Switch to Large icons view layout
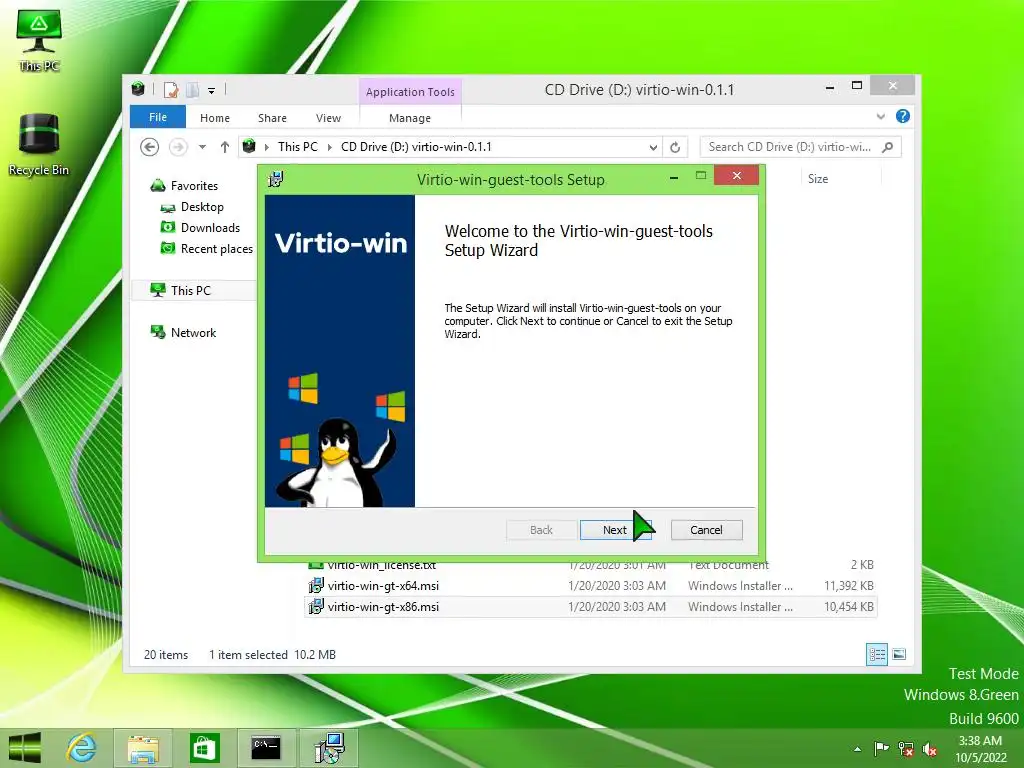 899,654
